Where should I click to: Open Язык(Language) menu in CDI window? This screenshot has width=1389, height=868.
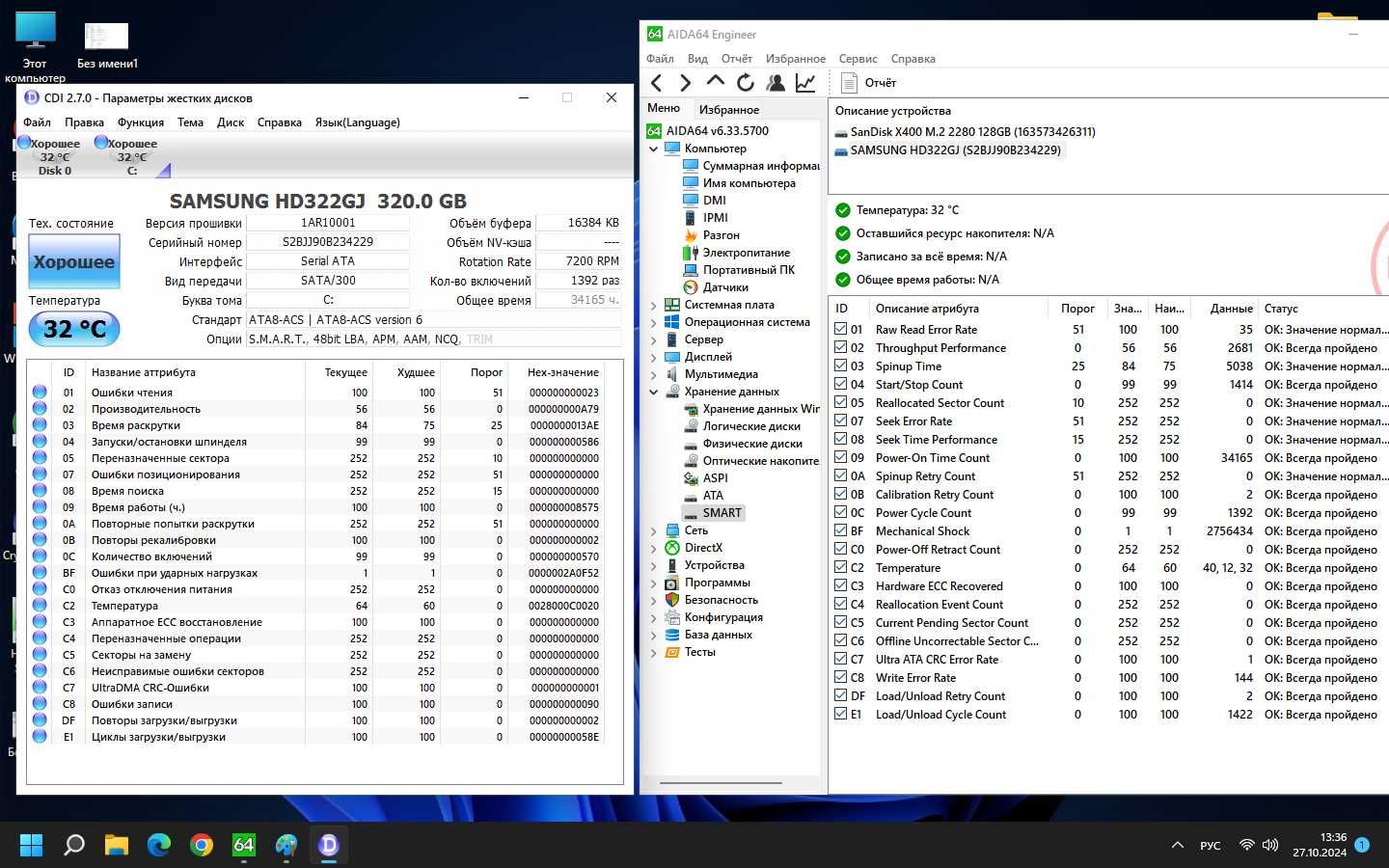tap(358, 122)
